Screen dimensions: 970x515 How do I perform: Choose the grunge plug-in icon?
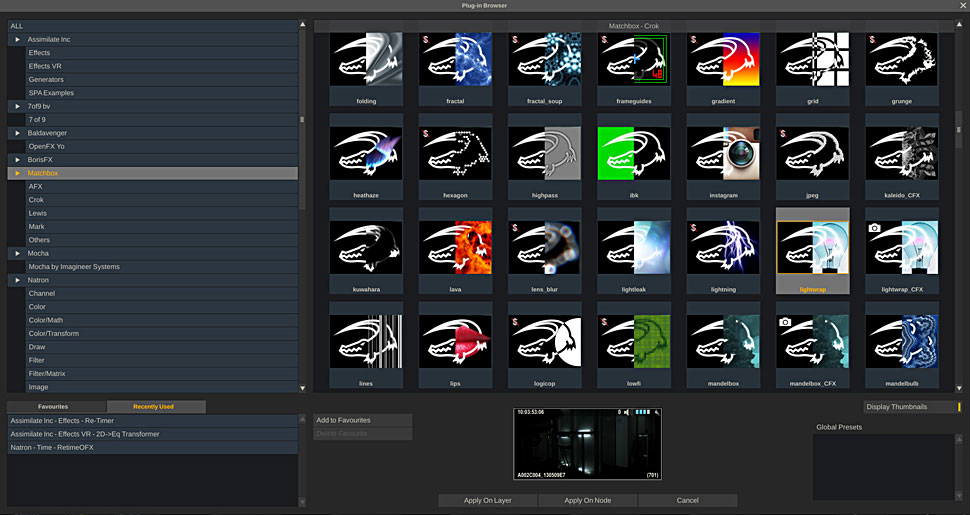click(902, 59)
